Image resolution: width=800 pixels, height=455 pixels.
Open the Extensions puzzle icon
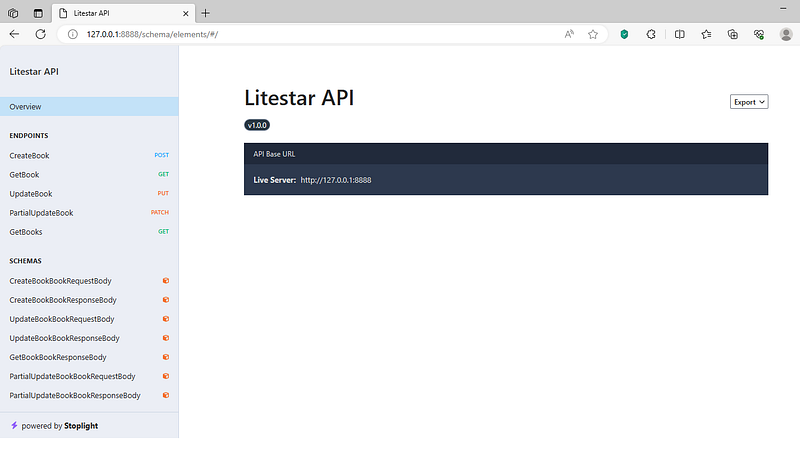coord(651,34)
